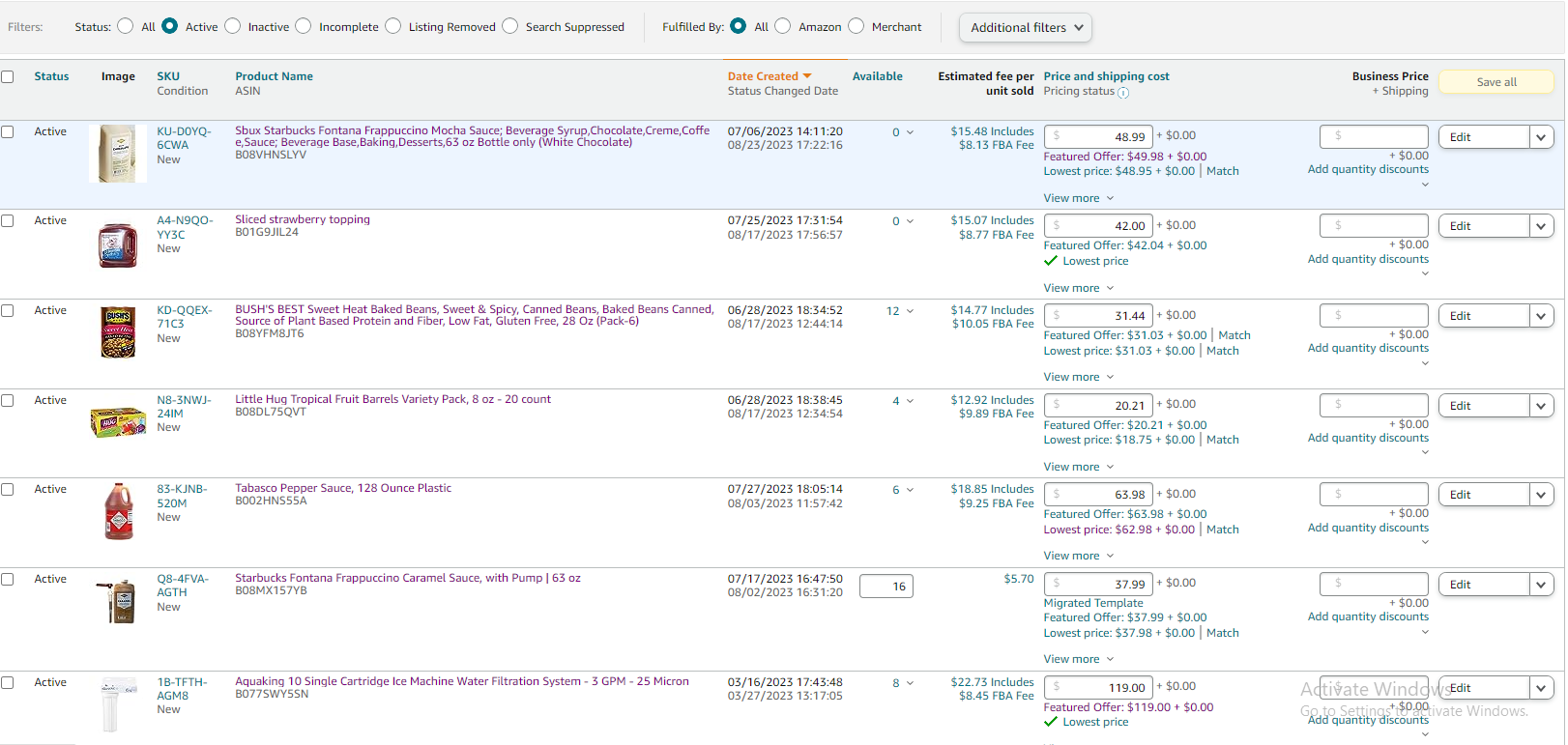Open the Starbucks Mocha Sauce product thumbnail
This screenshot has height=745, width=1568.
pos(118,154)
